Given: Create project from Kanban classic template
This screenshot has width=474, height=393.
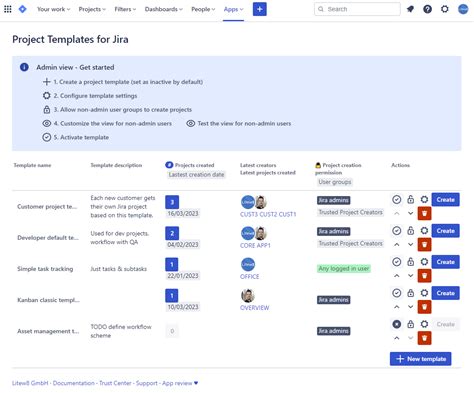Looking at the screenshot, I should point(446,293).
